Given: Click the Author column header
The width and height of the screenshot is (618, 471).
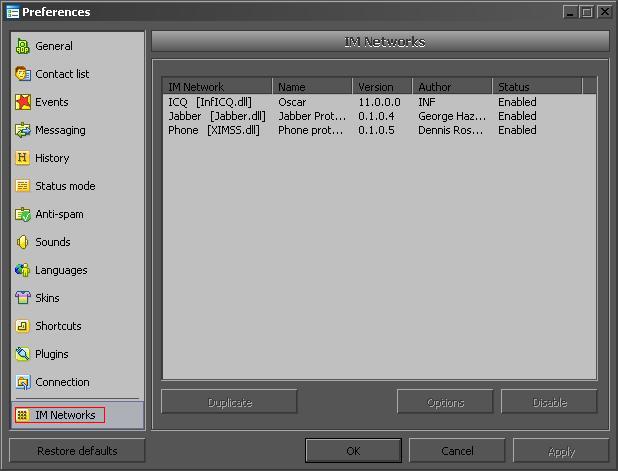Looking at the screenshot, I should pos(453,86).
